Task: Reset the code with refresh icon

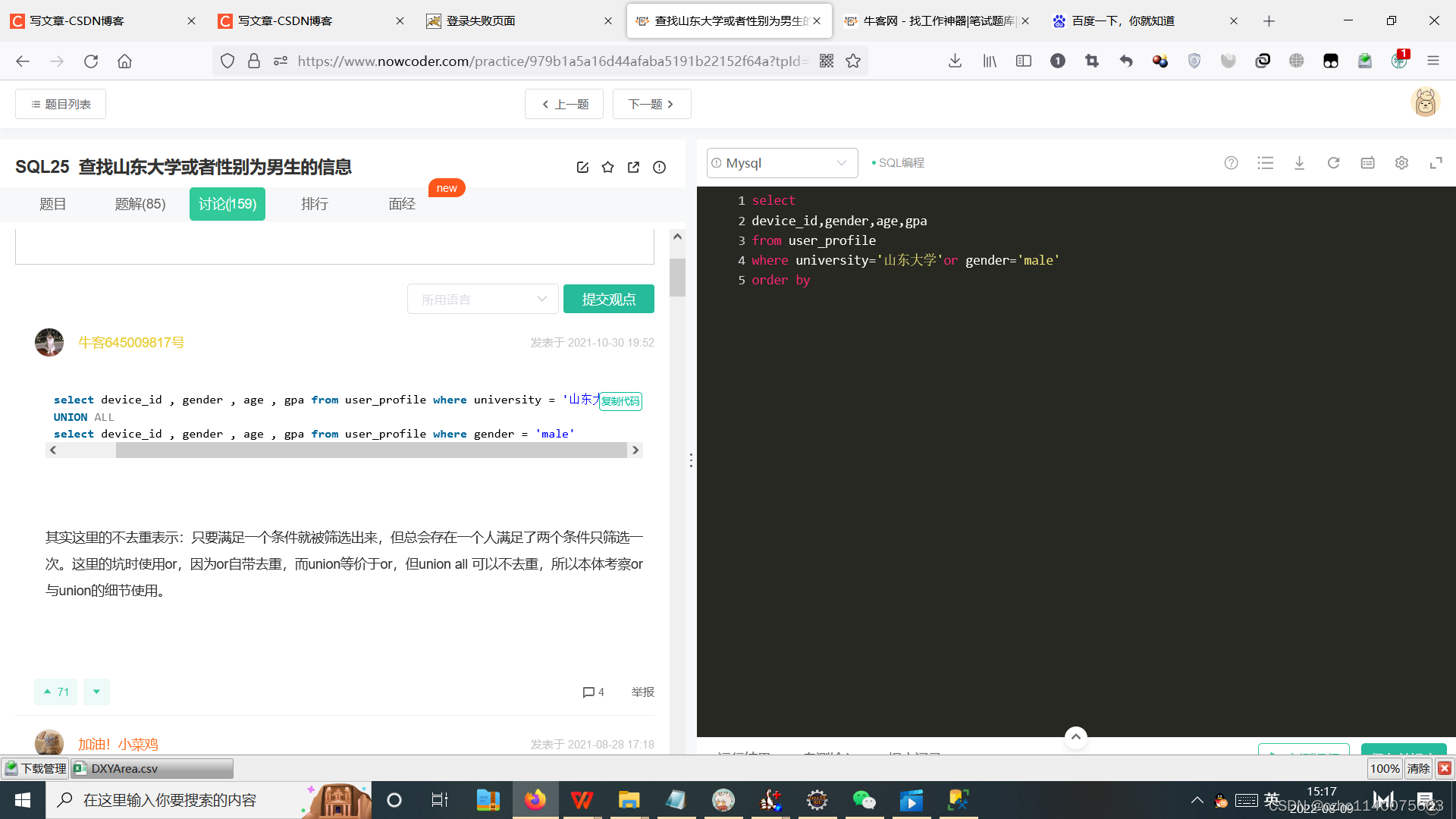Action: coord(1334,162)
